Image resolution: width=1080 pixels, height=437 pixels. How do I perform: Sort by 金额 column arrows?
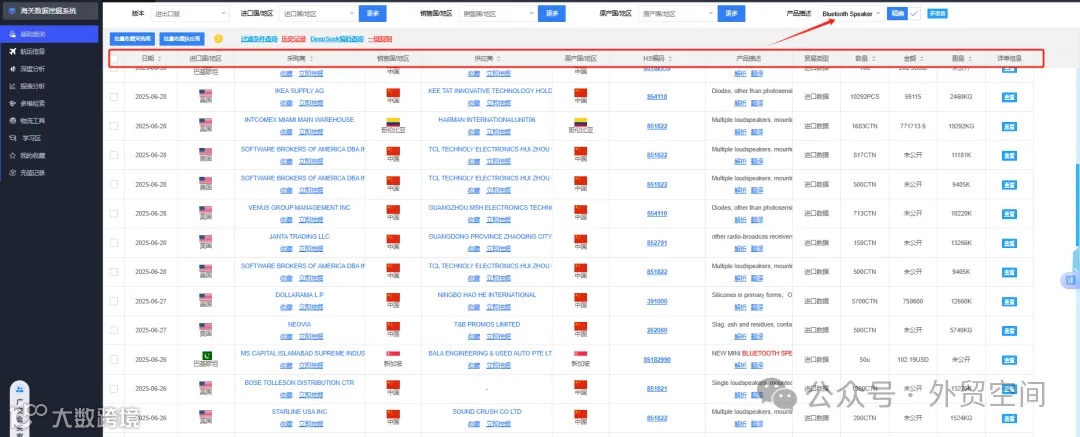(922, 59)
